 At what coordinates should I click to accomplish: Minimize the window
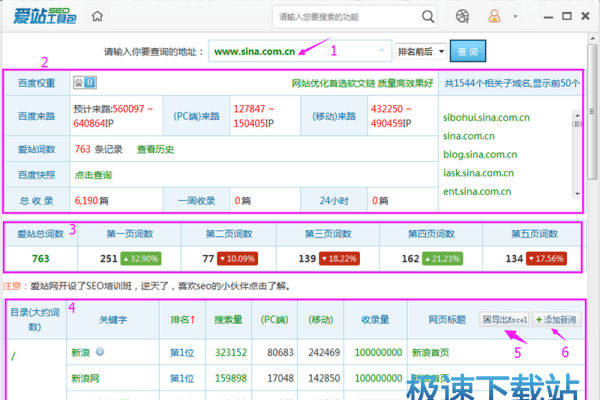[548, 17]
